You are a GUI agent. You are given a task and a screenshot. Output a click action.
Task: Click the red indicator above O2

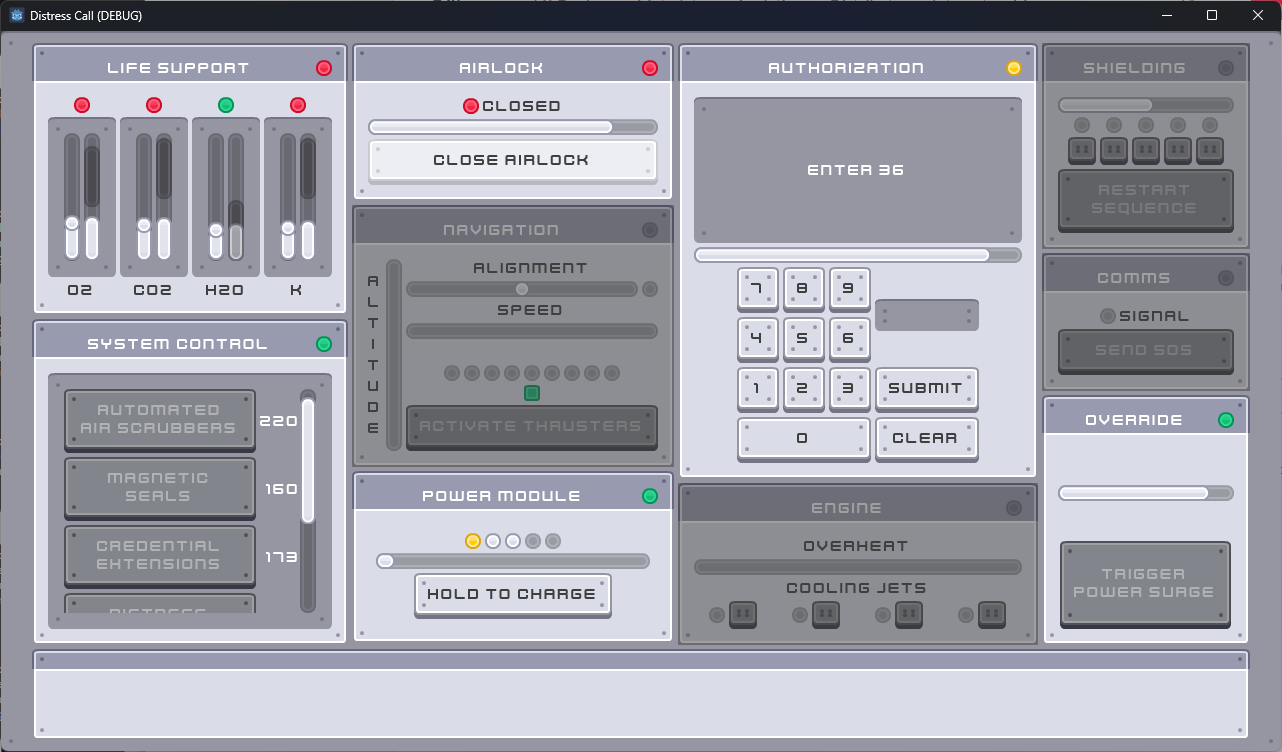tap(82, 105)
